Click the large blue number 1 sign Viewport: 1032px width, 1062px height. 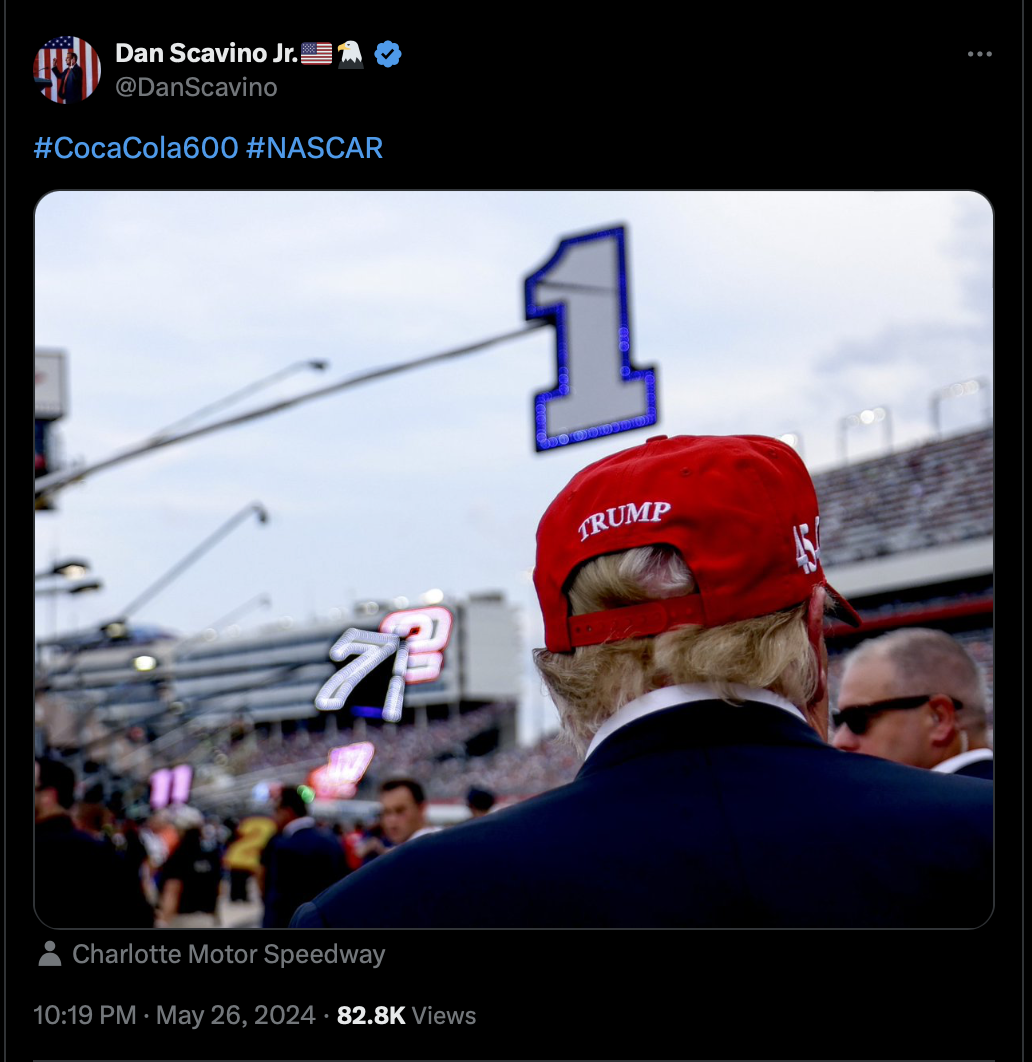(590, 337)
